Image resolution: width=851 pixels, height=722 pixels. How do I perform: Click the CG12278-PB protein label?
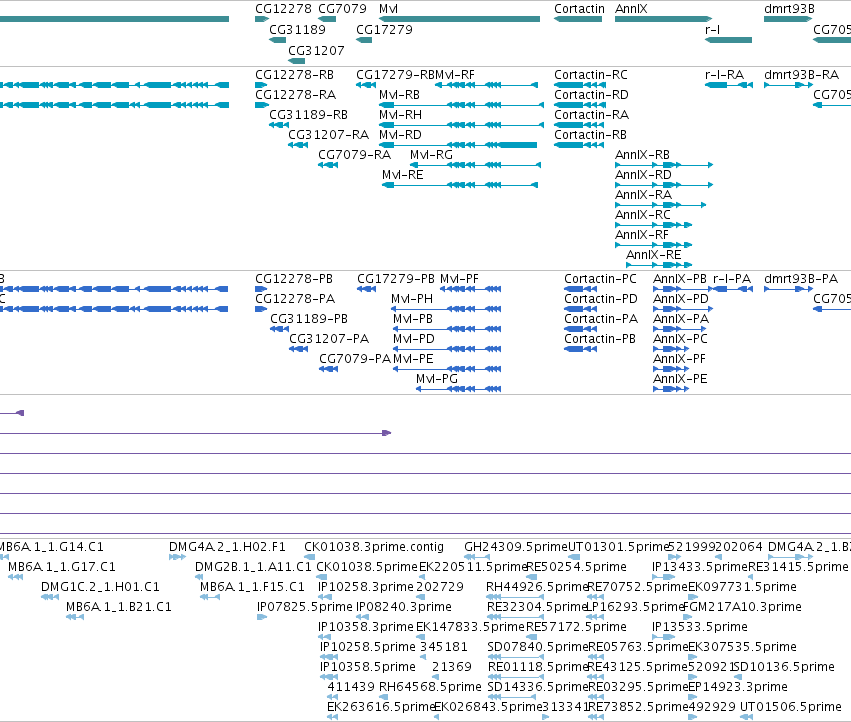(294, 278)
